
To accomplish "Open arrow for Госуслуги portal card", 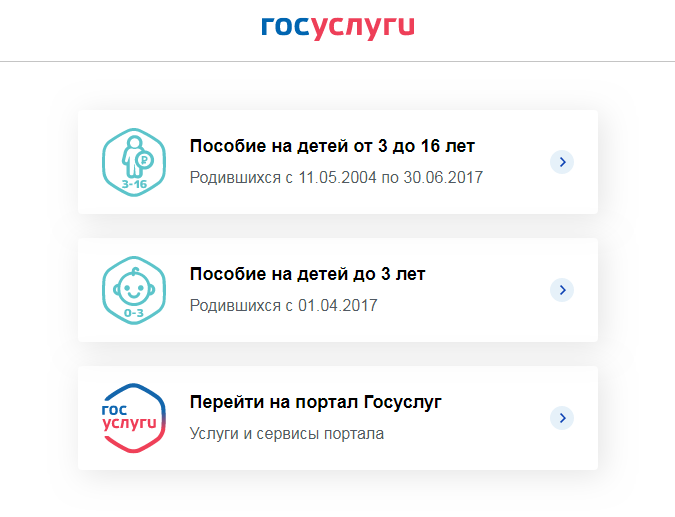I will 562,418.
